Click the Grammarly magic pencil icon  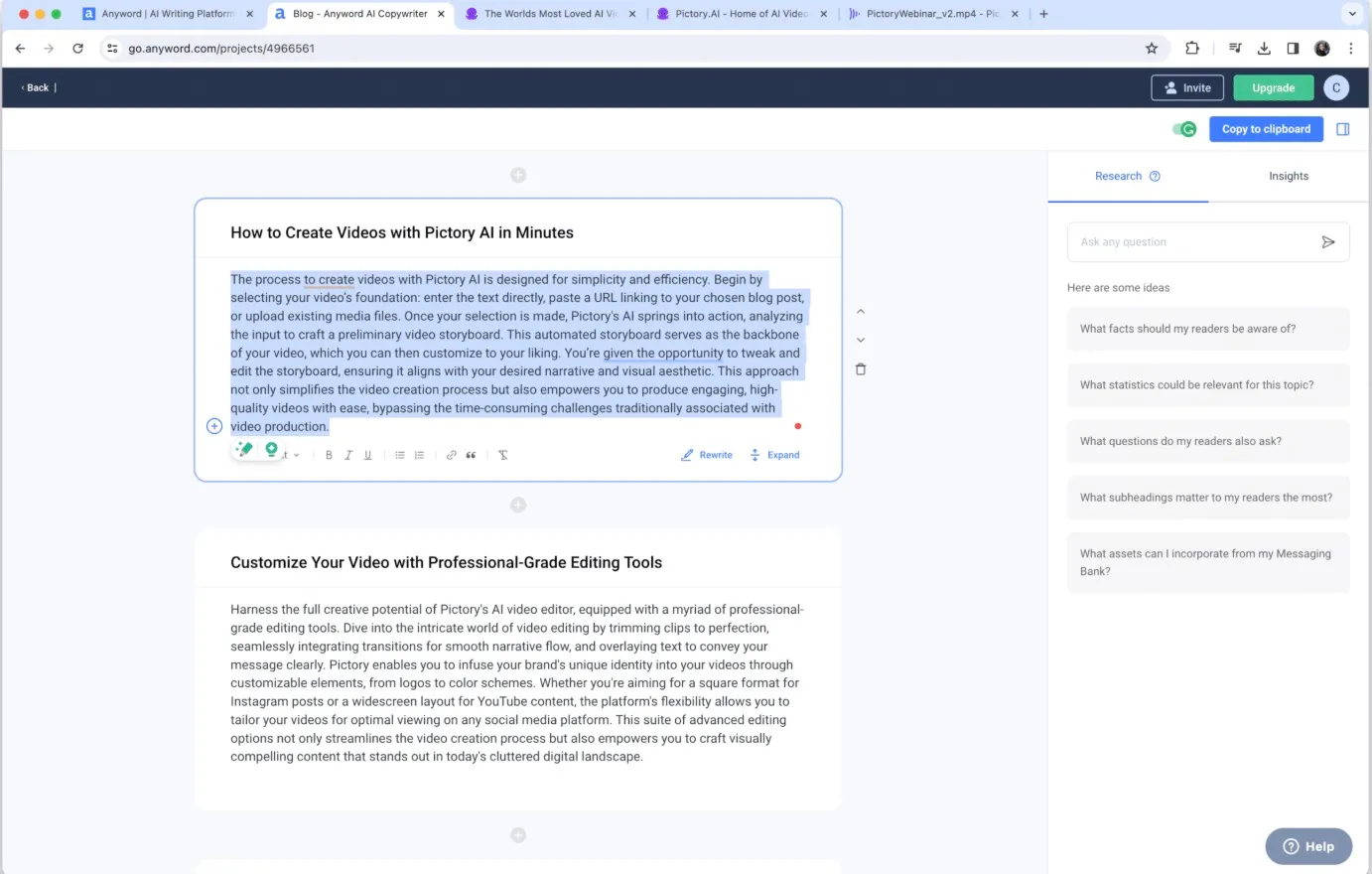(x=245, y=449)
